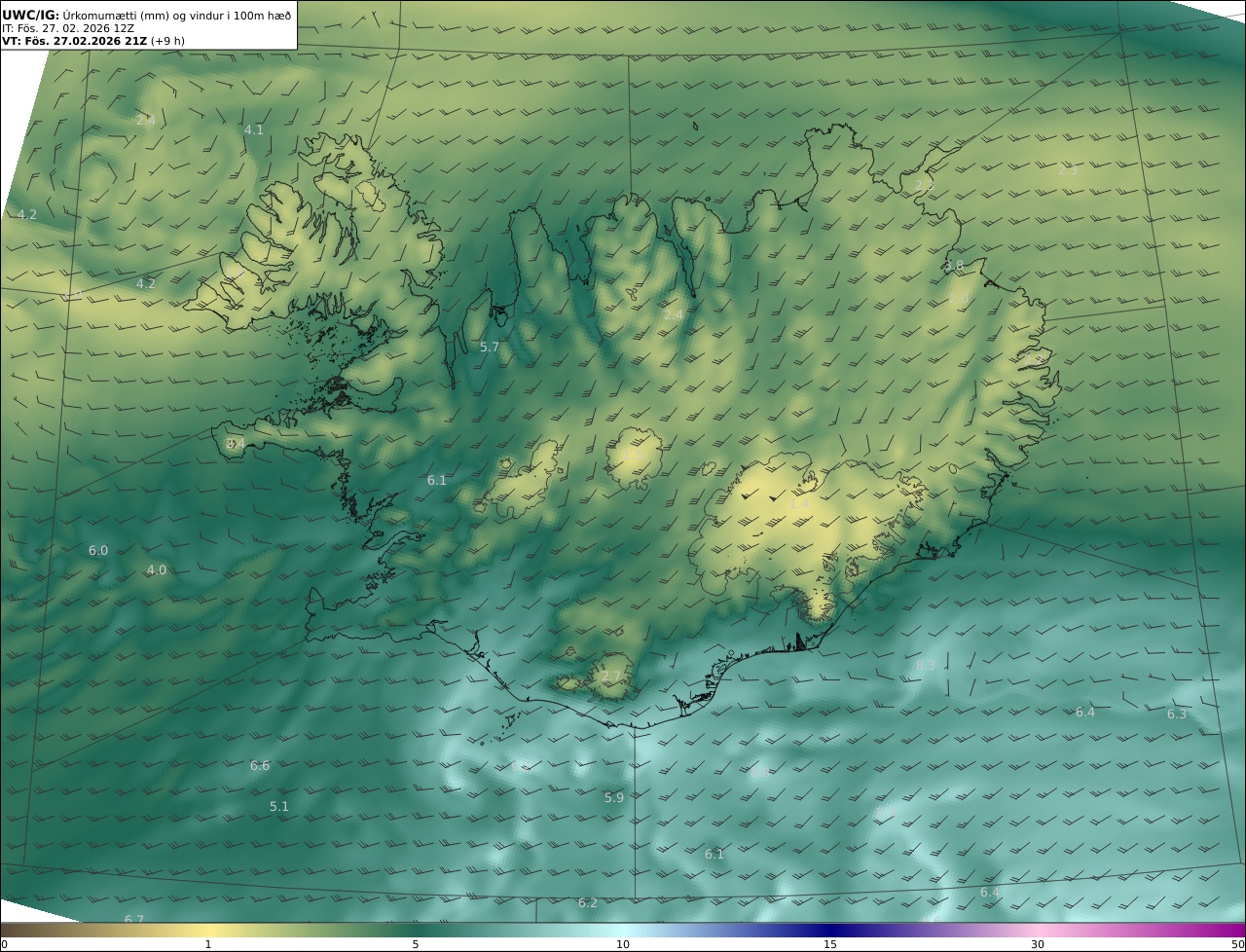
Task: Click the 6.3 value label
Action: [1177, 714]
